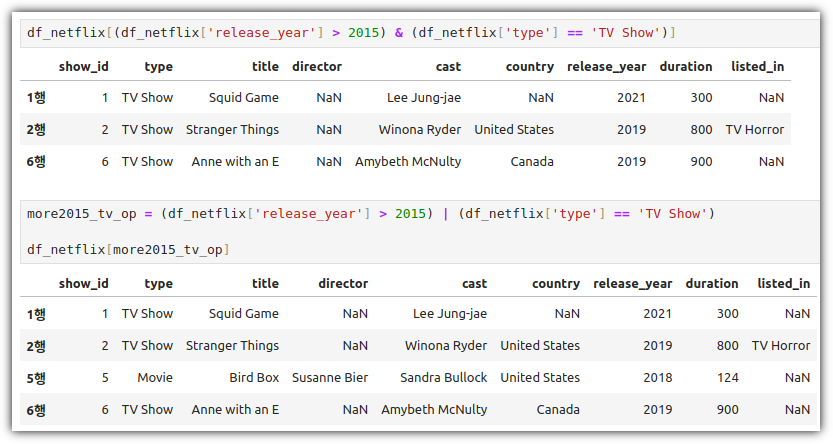Click 'Canada' in the | filter result table
833x444 pixels.
[x=558, y=409]
